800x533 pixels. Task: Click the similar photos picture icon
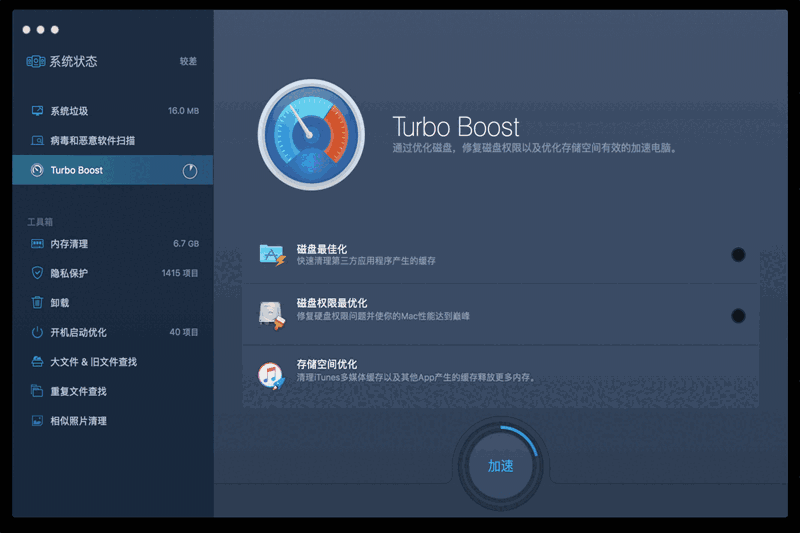click(37, 421)
